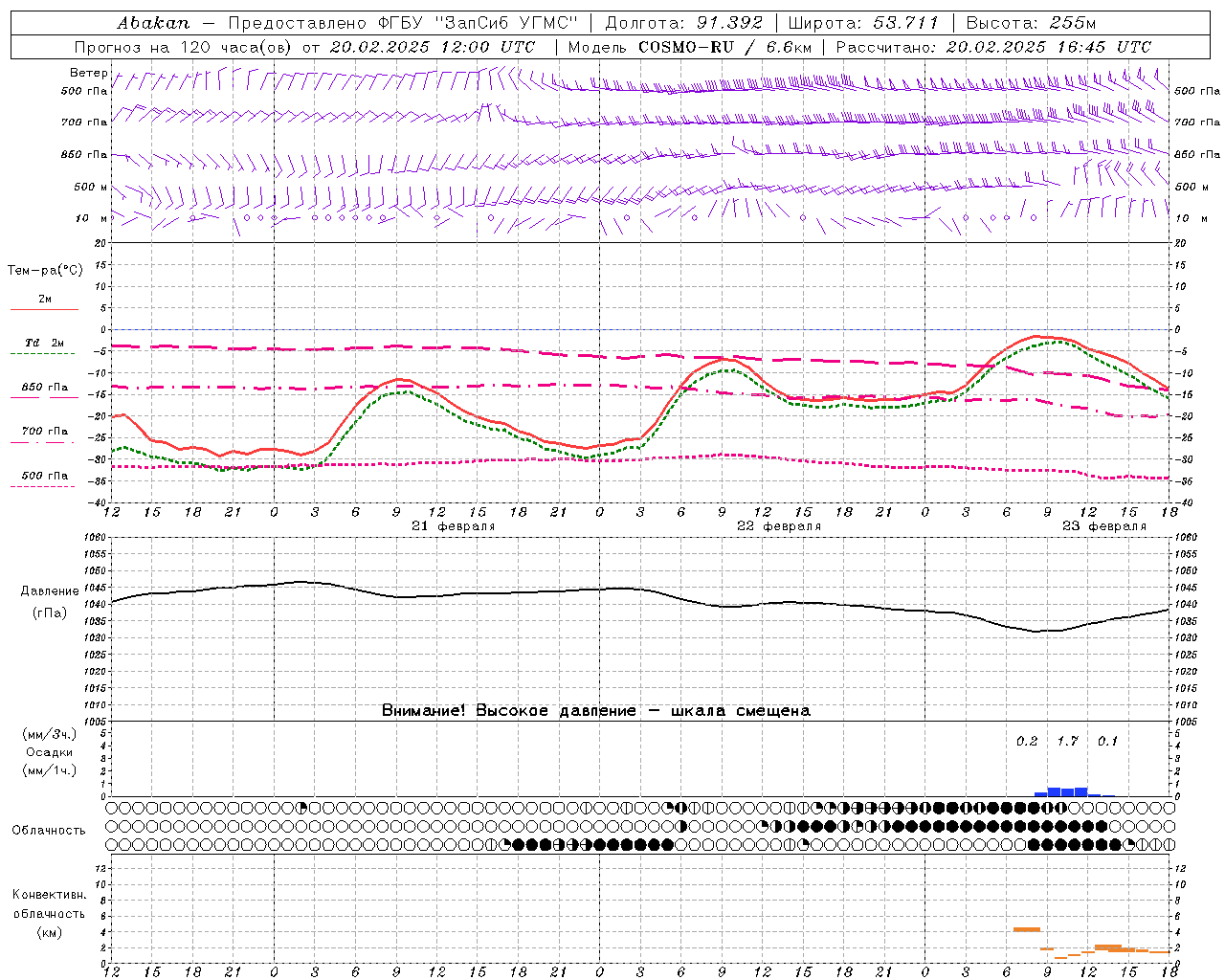
Task: Click the "Рассчитано: 20.02.2025 16:45 UTC" timestamp
Action: tap(993, 47)
